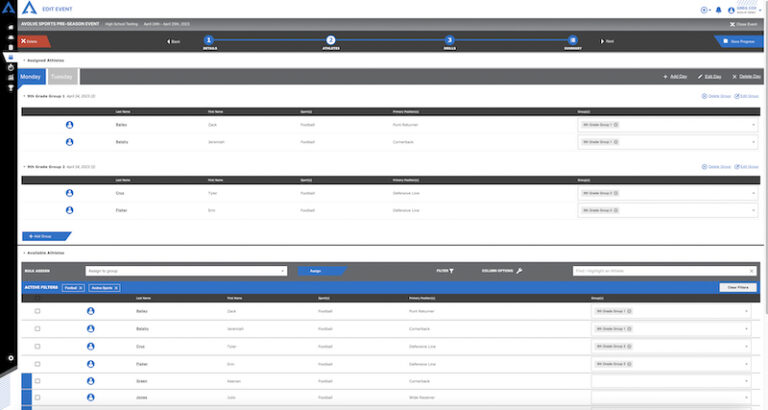This screenshot has height=410, width=768.
Task: Open the notifications bell icon
Action: pos(719,10)
